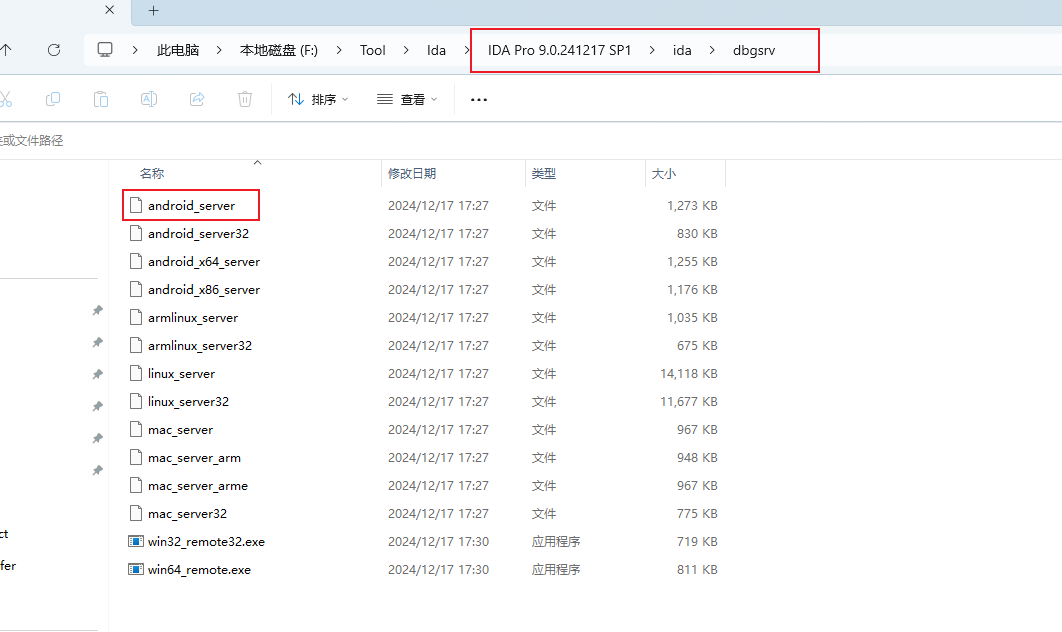Click the refresh button beside the address bar
Viewport: 1062px width, 632px height.
(54, 49)
